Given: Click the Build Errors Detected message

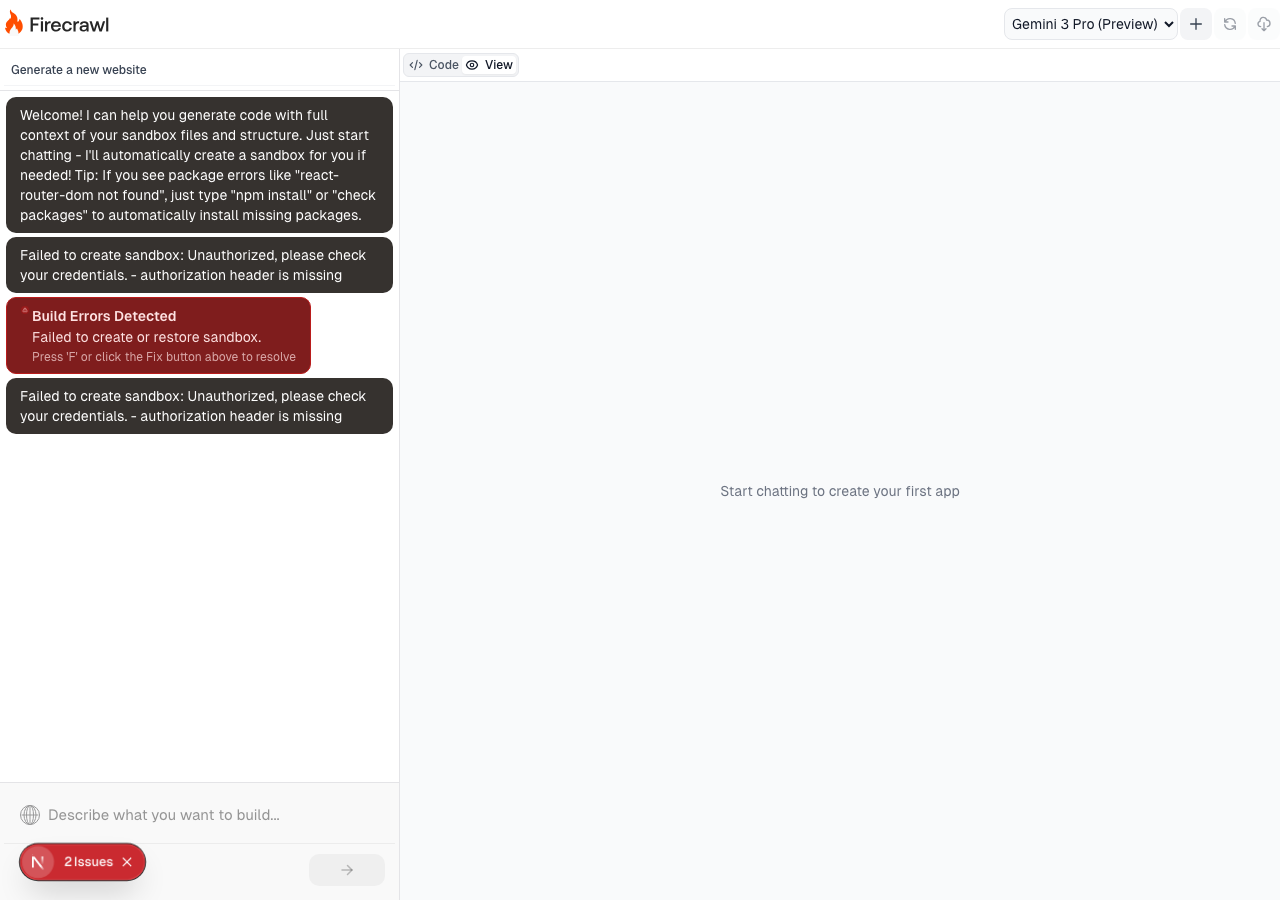Looking at the screenshot, I should point(159,336).
